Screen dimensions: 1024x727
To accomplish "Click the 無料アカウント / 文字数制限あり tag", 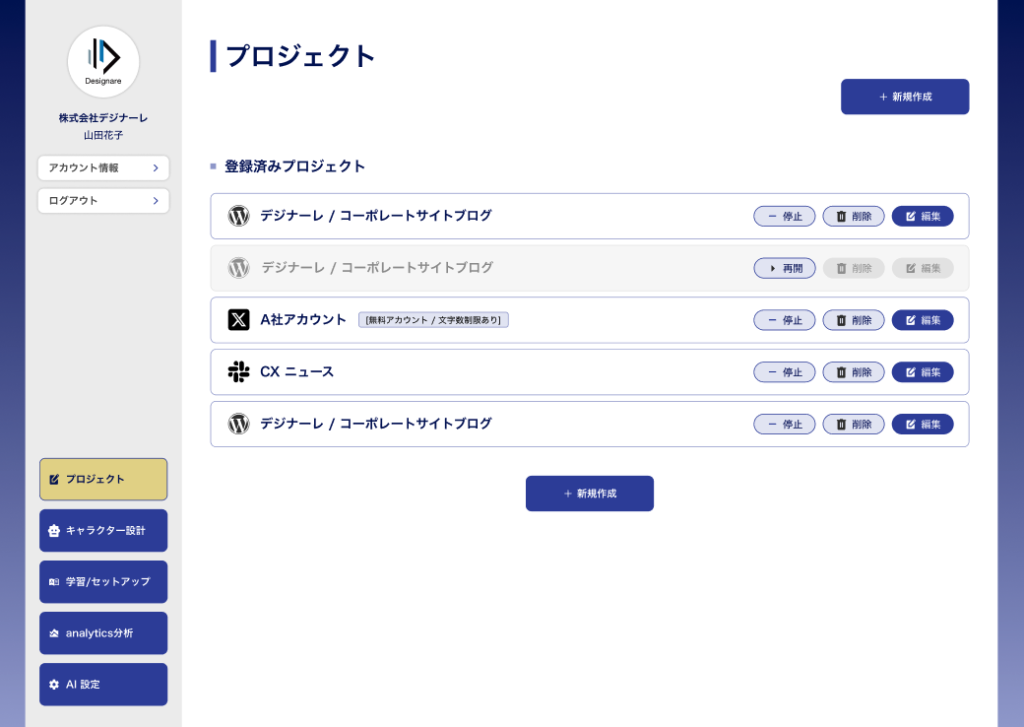I will point(434,320).
